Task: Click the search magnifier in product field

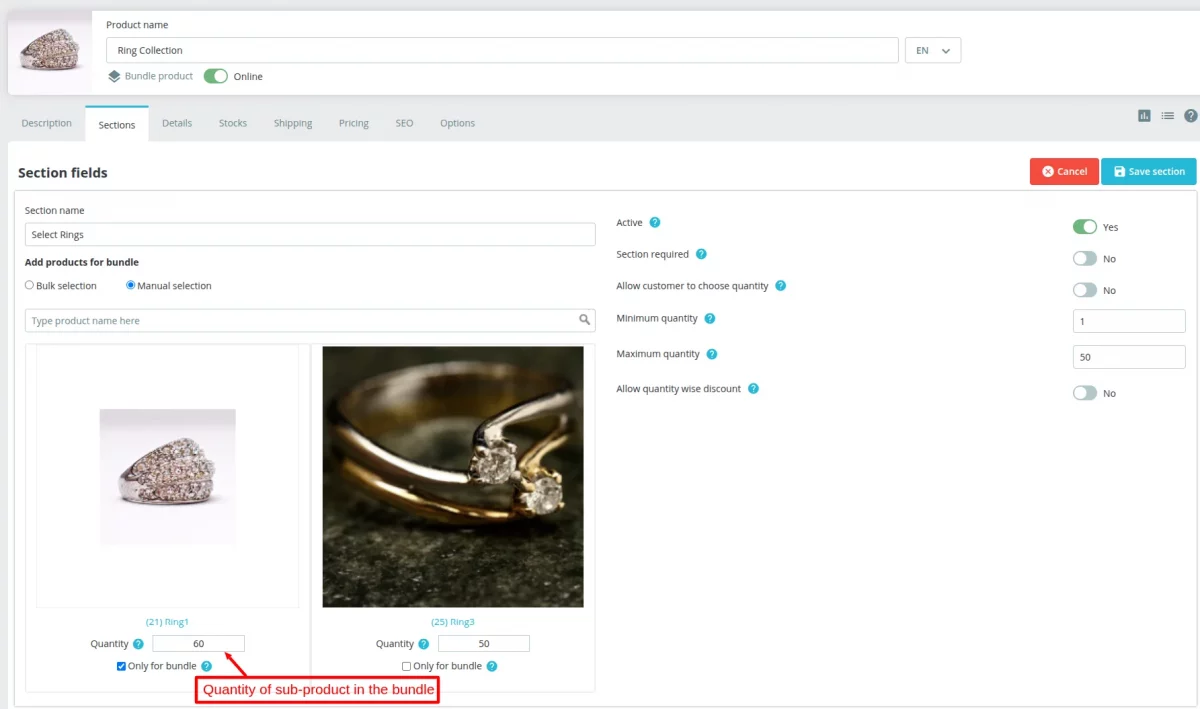Action: click(584, 321)
